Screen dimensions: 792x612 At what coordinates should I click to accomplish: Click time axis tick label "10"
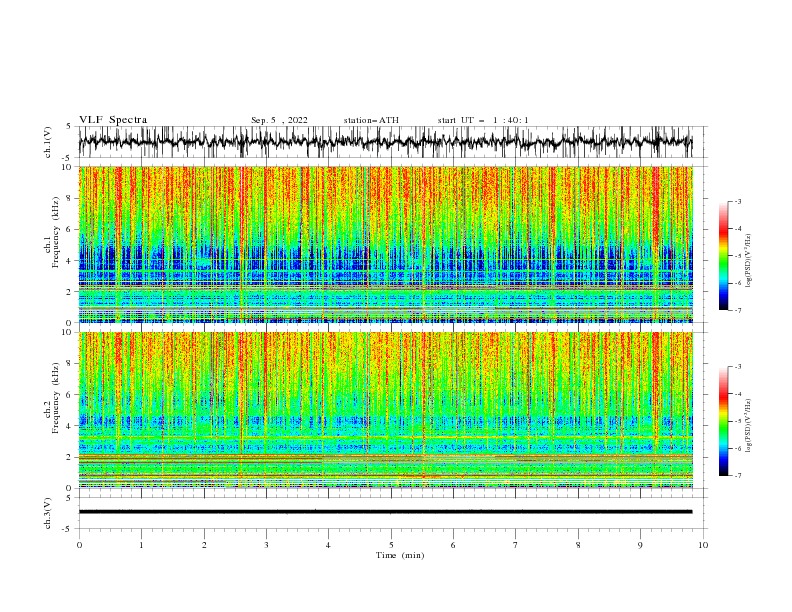703,545
